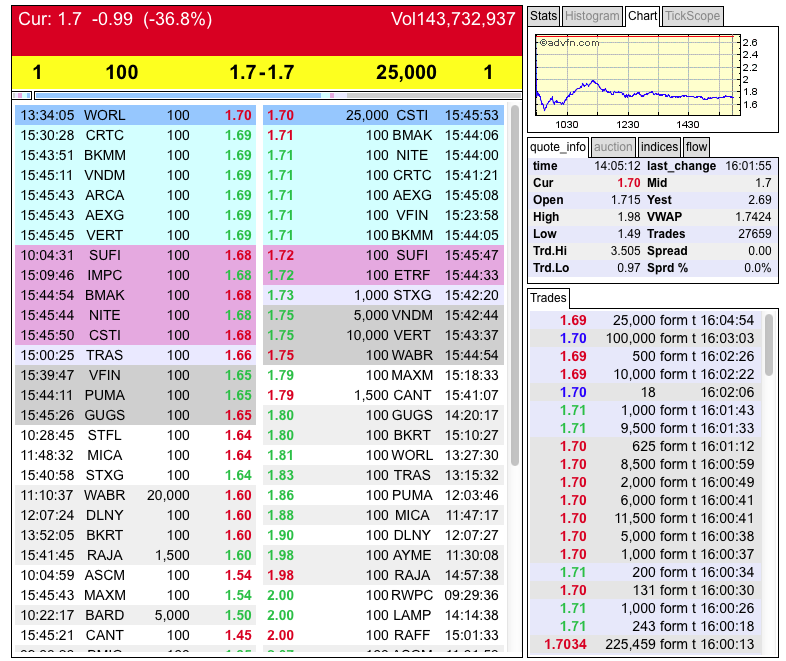Select the WORL bid row at 1.70
Image resolution: width=786 pixels, height=661 pixels.
click(x=135, y=115)
